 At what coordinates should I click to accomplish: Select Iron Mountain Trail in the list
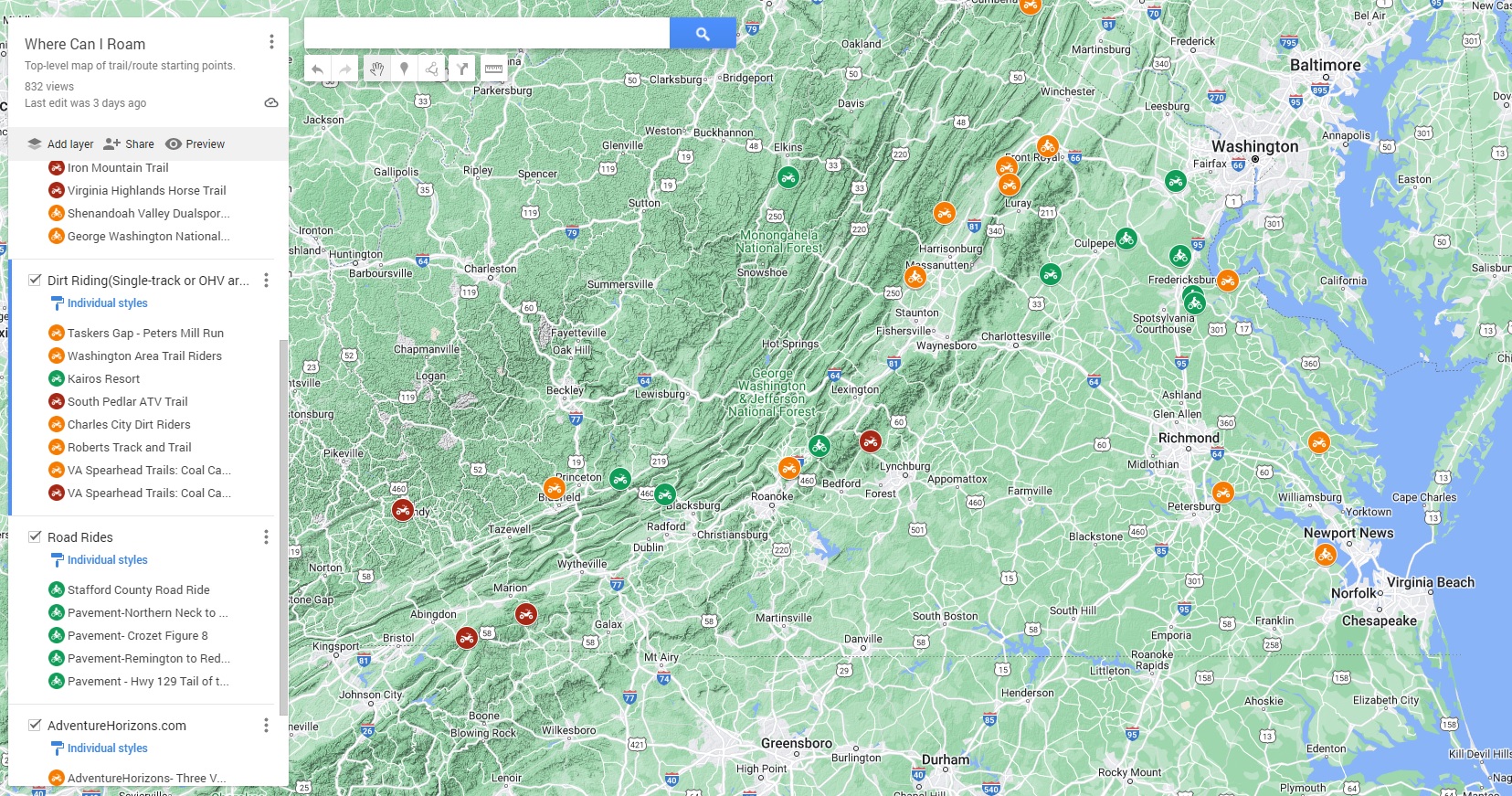coord(118,168)
